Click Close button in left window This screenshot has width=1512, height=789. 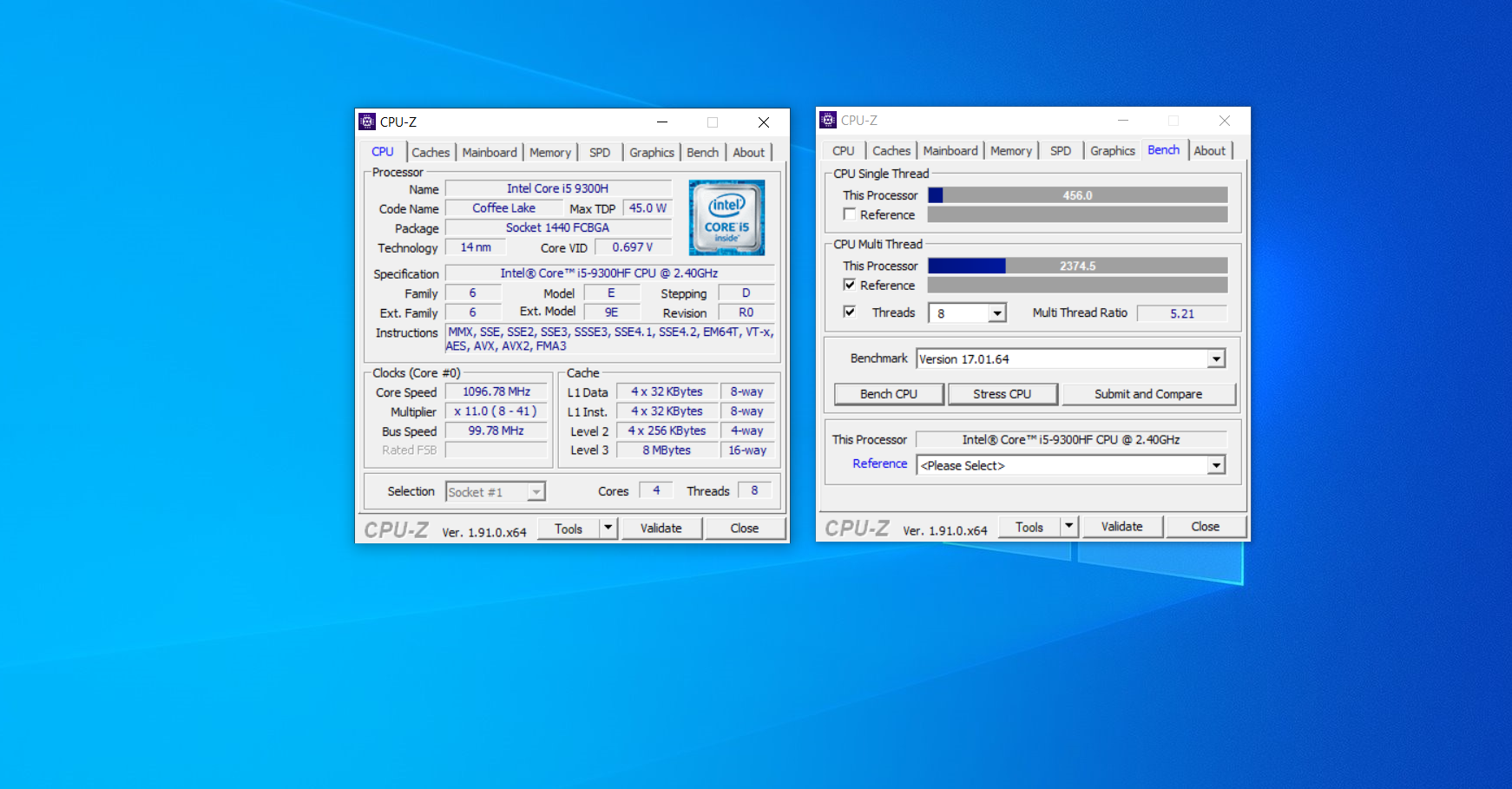tap(745, 528)
